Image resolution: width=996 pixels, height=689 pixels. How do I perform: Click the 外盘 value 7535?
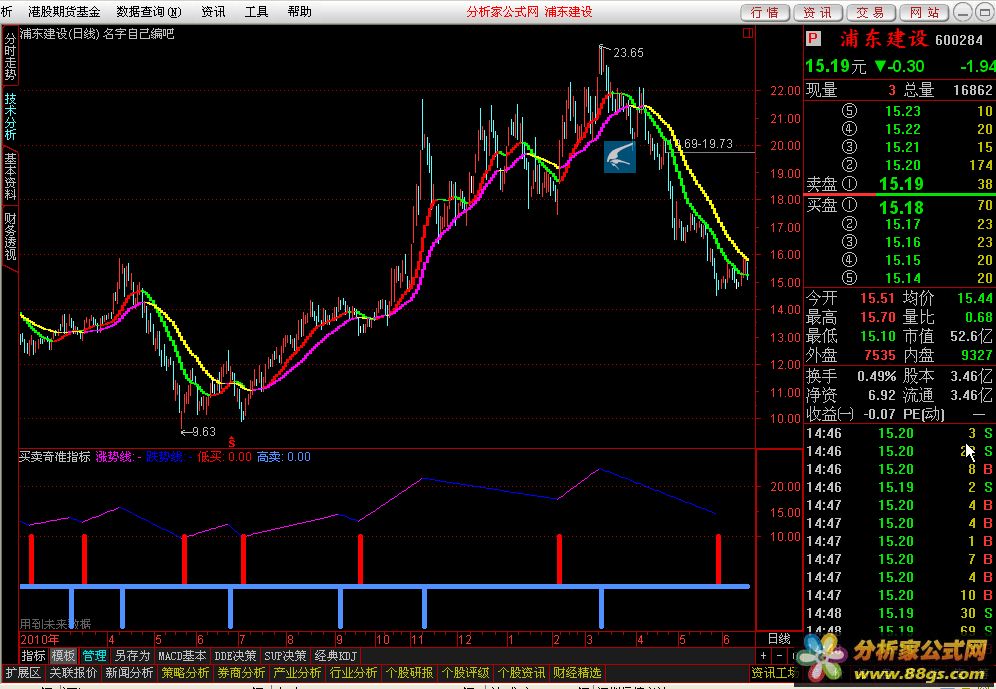880,355
